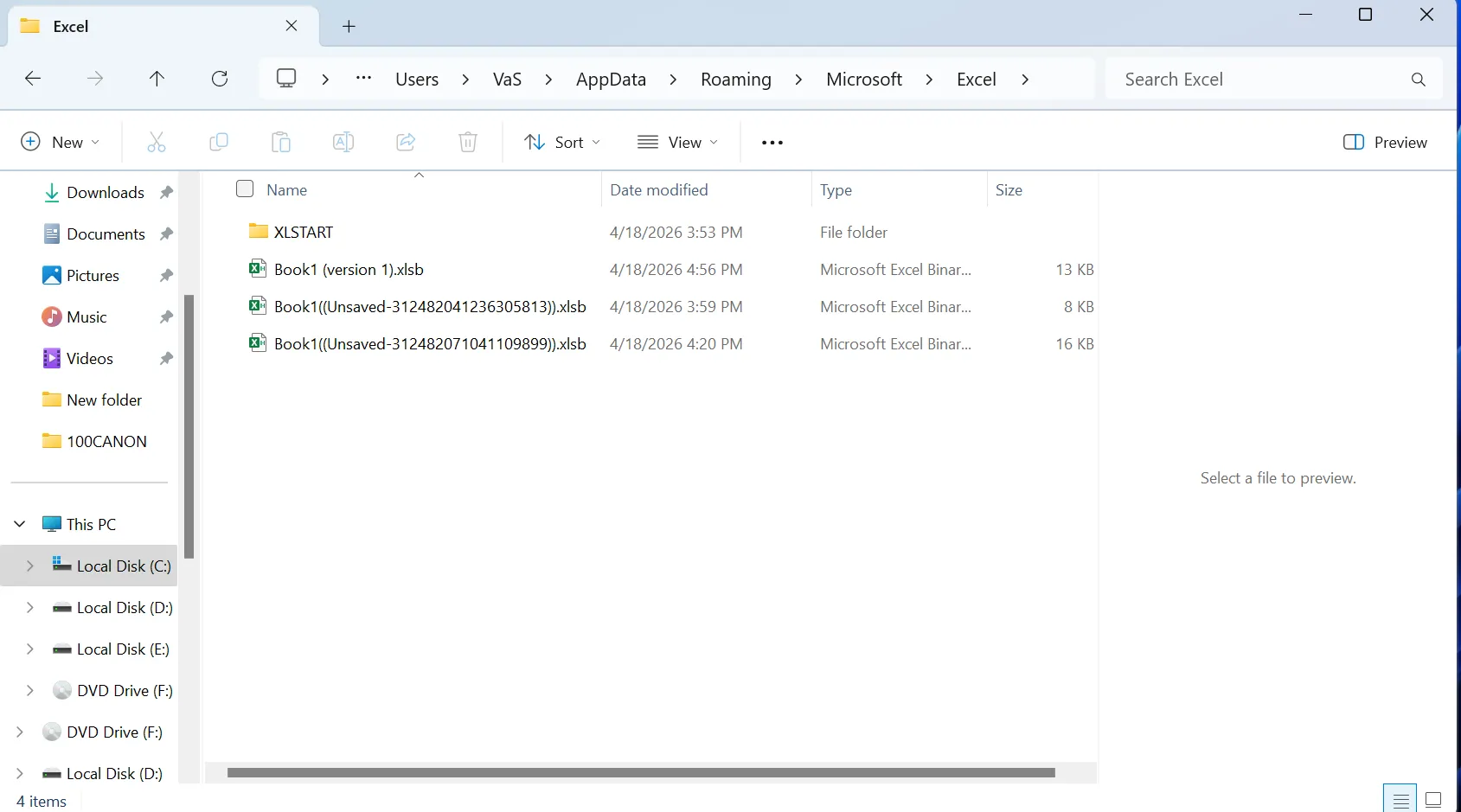Image resolution: width=1461 pixels, height=812 pixels.
Task: Go up one folder level
Action: pos(157,79)
